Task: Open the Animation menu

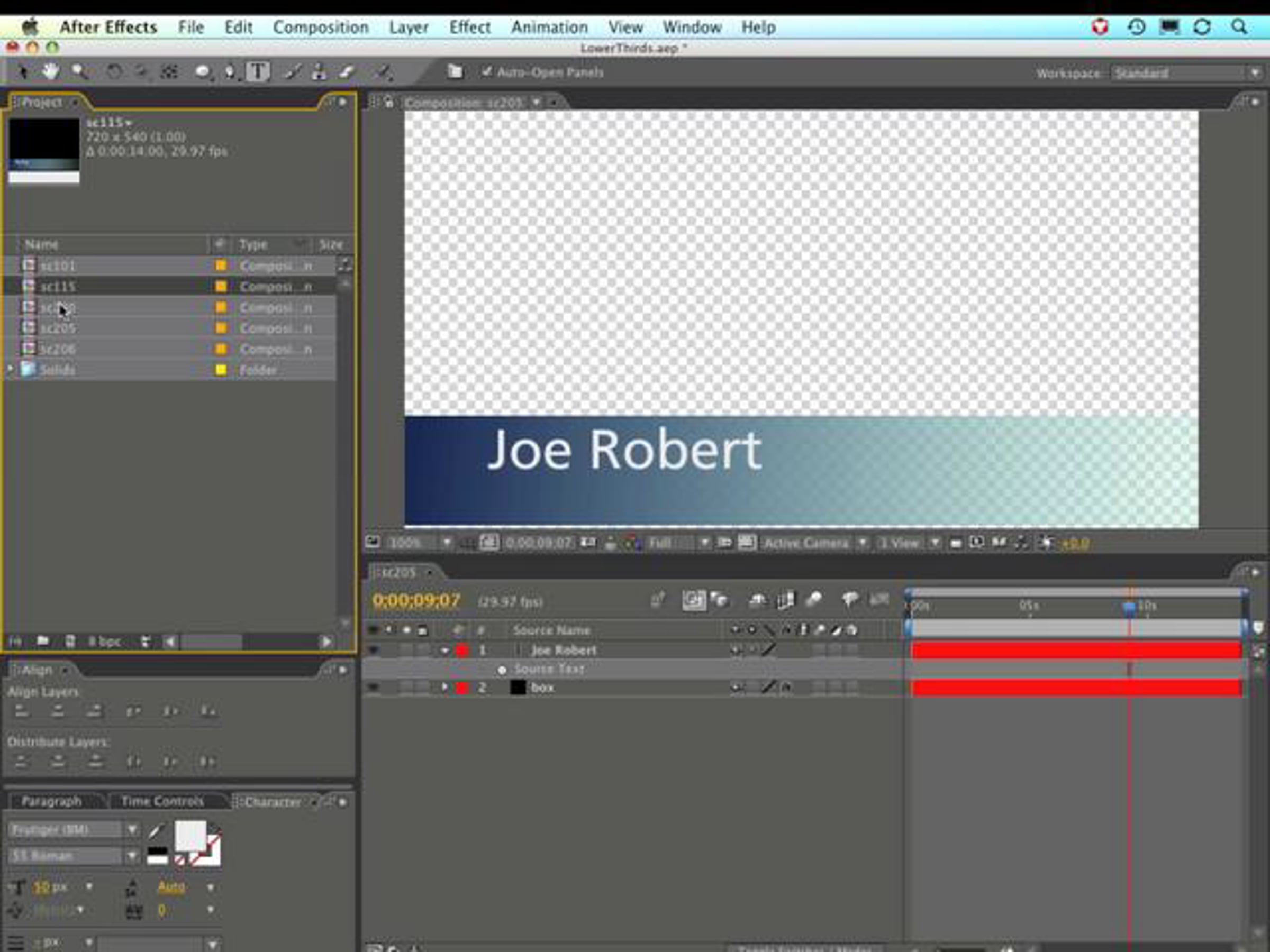Action: click(x=549, y=27)
